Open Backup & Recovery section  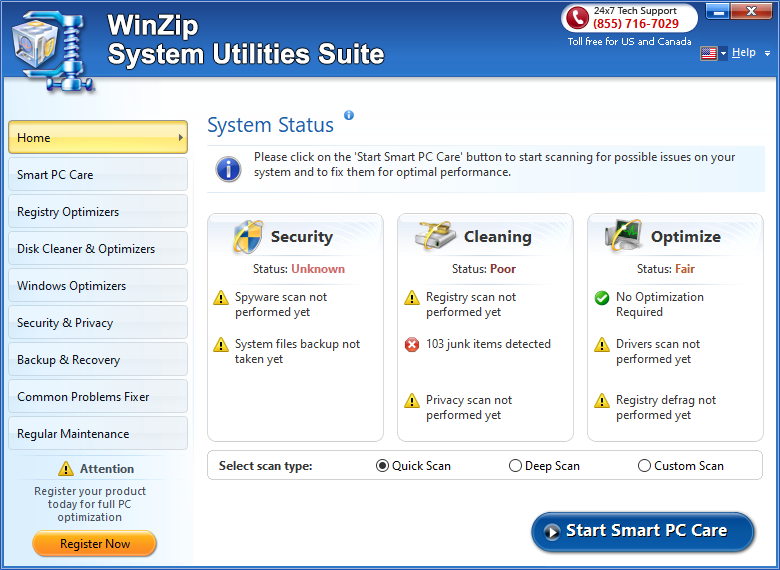click(98, 360)
